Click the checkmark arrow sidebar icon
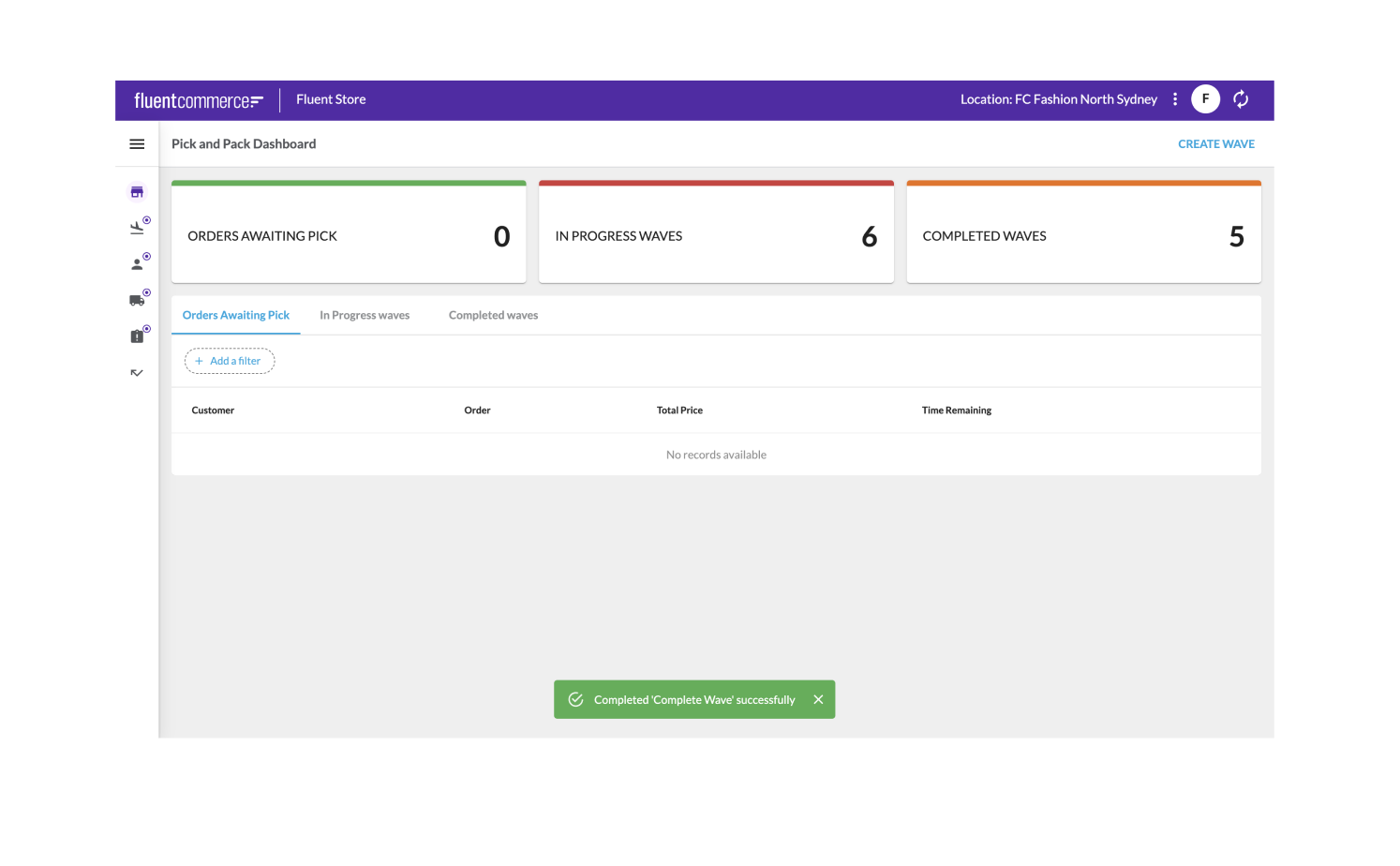Image resolution: width=1400 pixels, height=866 pixels. (137, 373)
